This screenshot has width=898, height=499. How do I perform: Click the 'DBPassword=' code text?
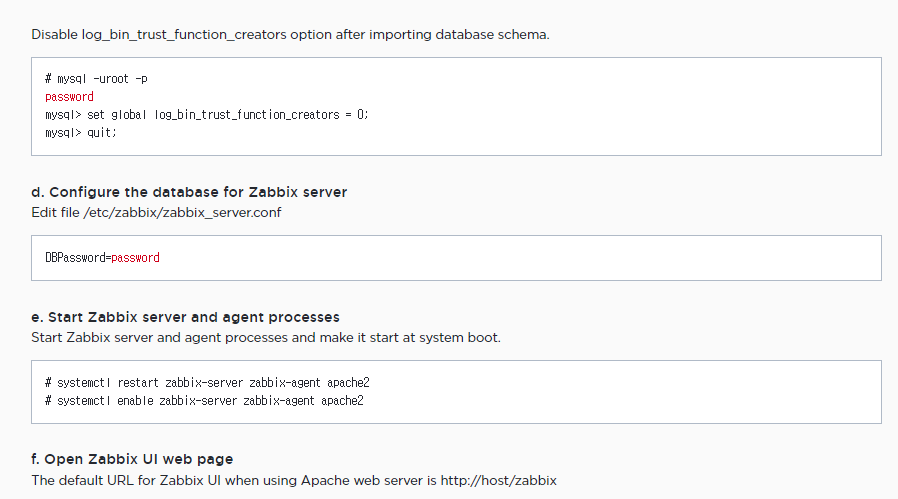click(x=78, y=258)
